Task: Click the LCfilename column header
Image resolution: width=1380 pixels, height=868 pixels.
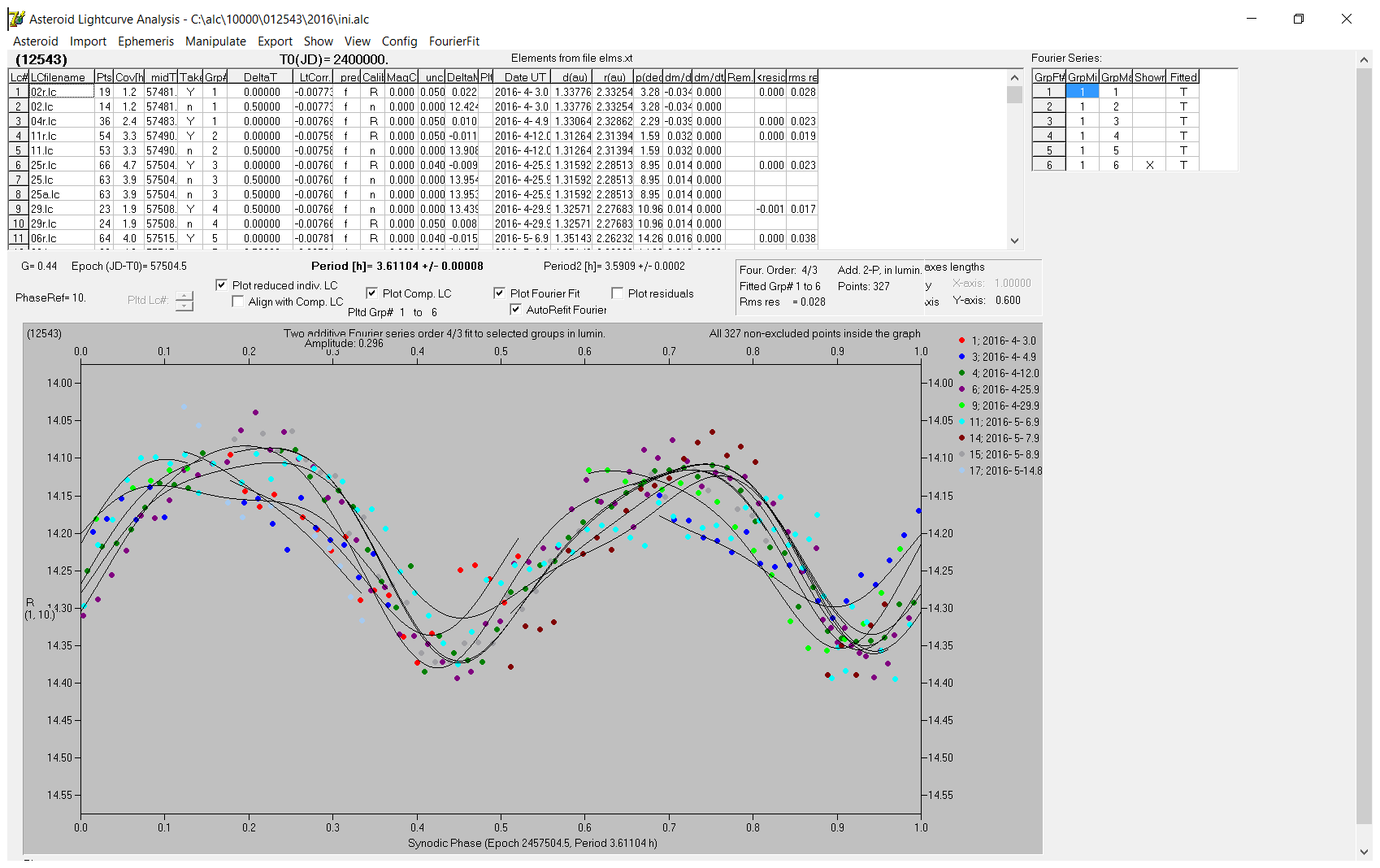Action: (62, 77)
